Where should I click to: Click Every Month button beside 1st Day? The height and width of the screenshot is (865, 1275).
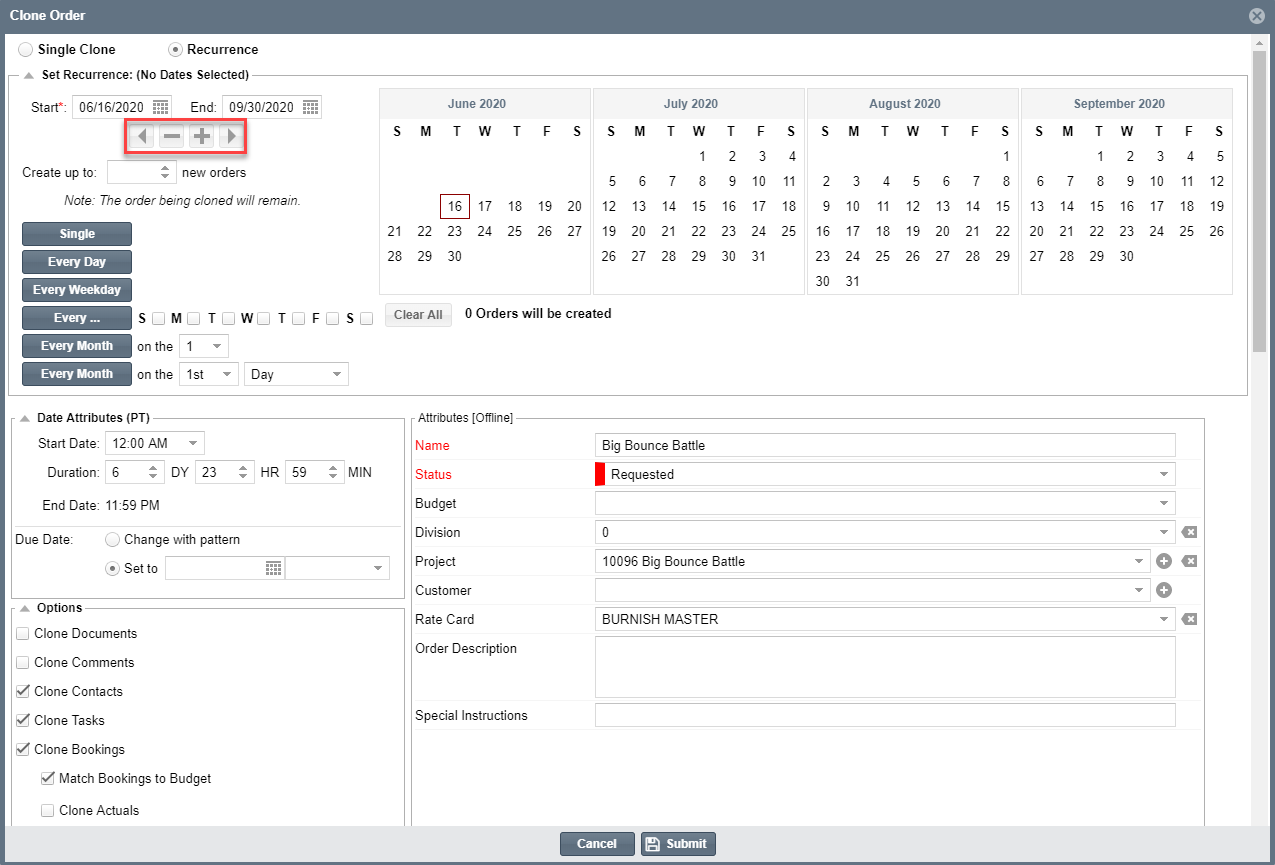(x=77, y=374)
